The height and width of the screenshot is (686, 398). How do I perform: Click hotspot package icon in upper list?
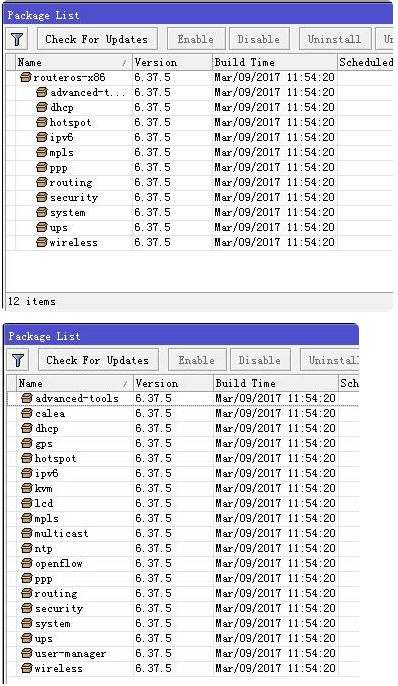coord(42,122)
